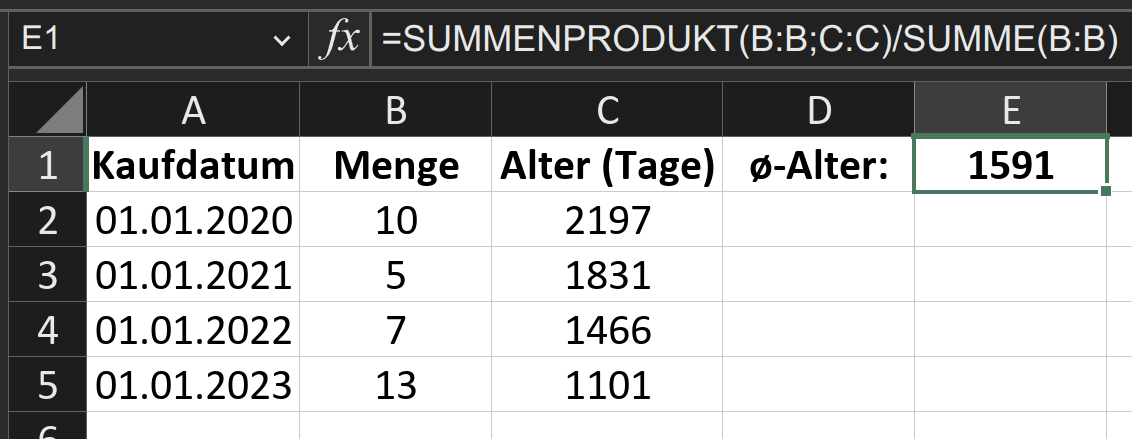Select column C header
This screenshot has height=439, width=1132.
(609, 111)
